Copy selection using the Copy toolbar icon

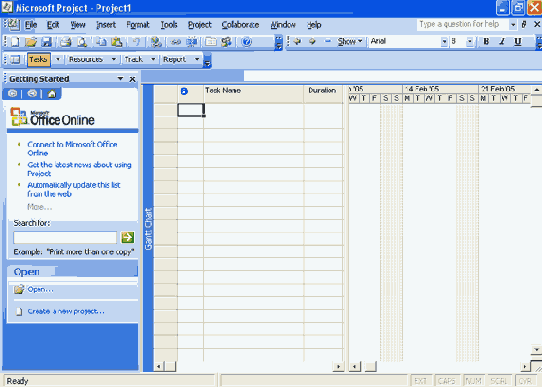(101, 42)
